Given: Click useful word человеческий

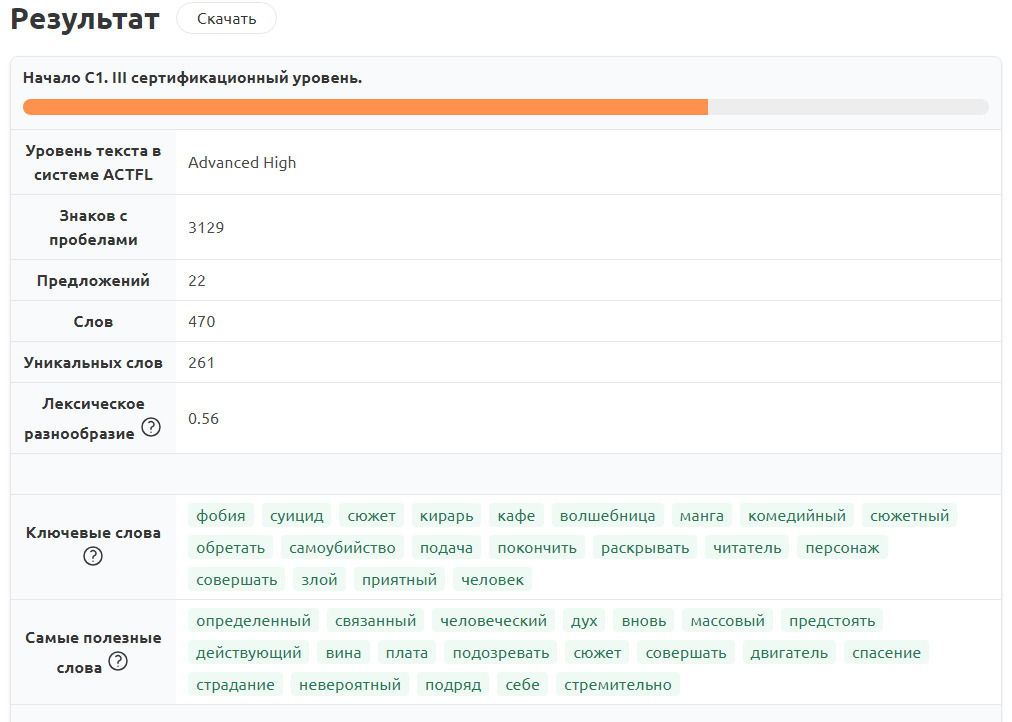Looking at the screenshot, I should click(493, 621).
